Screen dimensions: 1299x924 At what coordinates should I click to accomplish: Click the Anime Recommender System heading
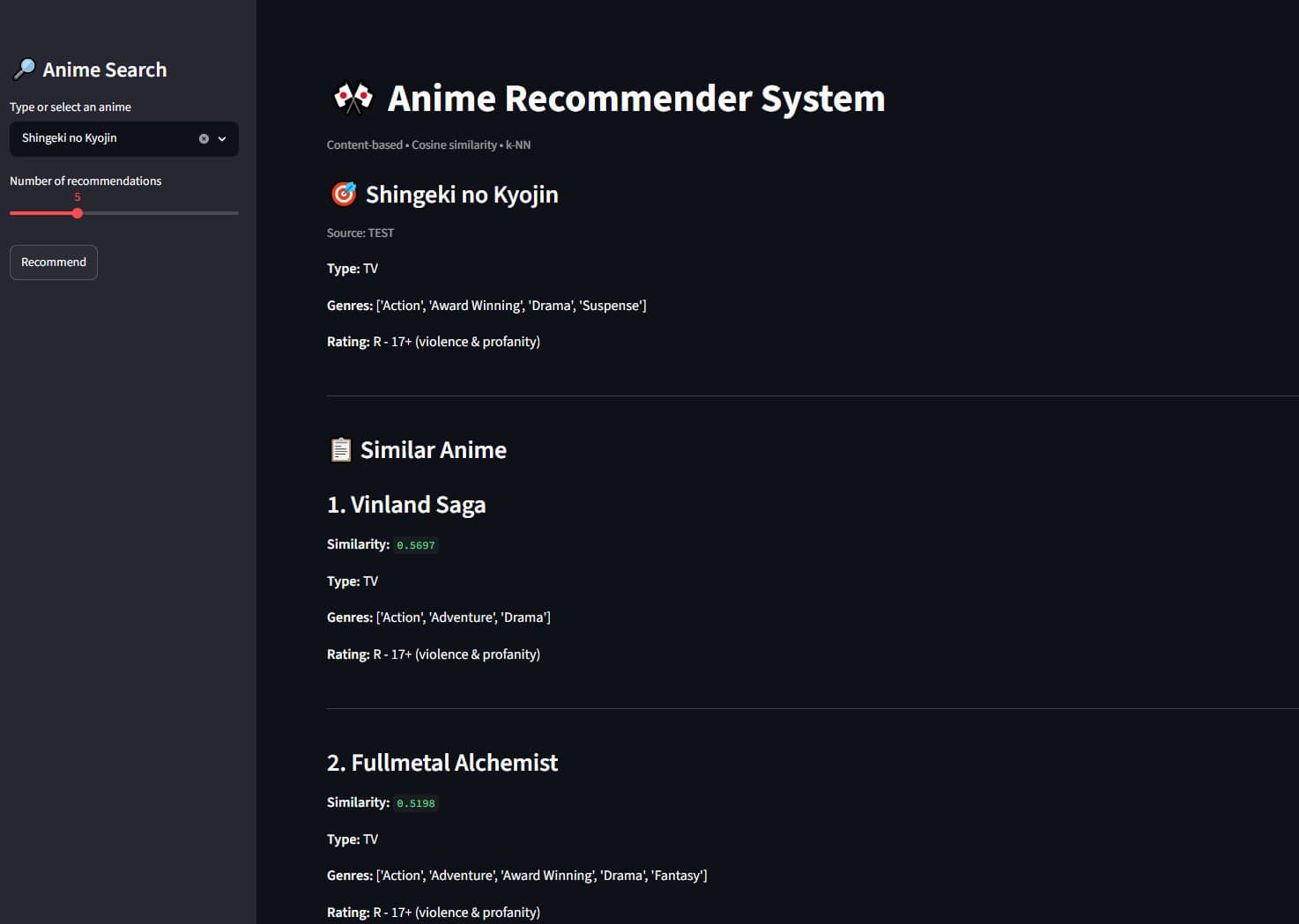(636, 99)
